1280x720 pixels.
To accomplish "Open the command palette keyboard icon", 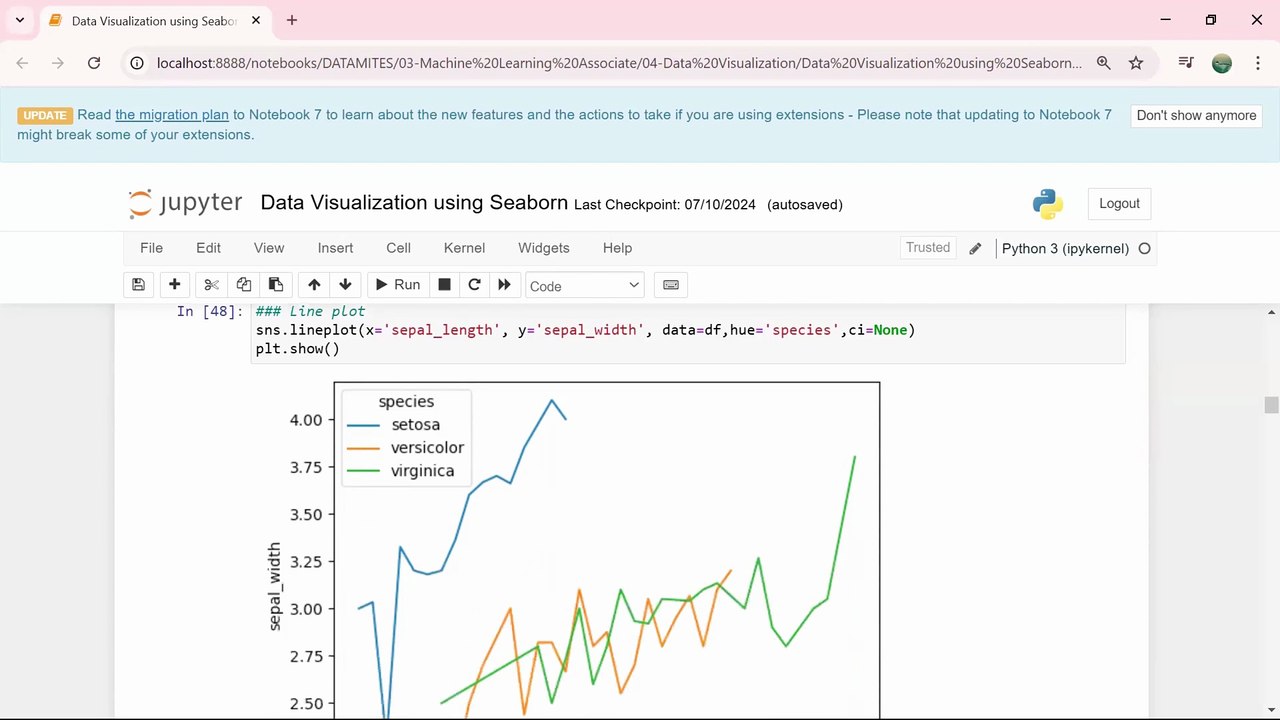I will (x=671, y=285).
